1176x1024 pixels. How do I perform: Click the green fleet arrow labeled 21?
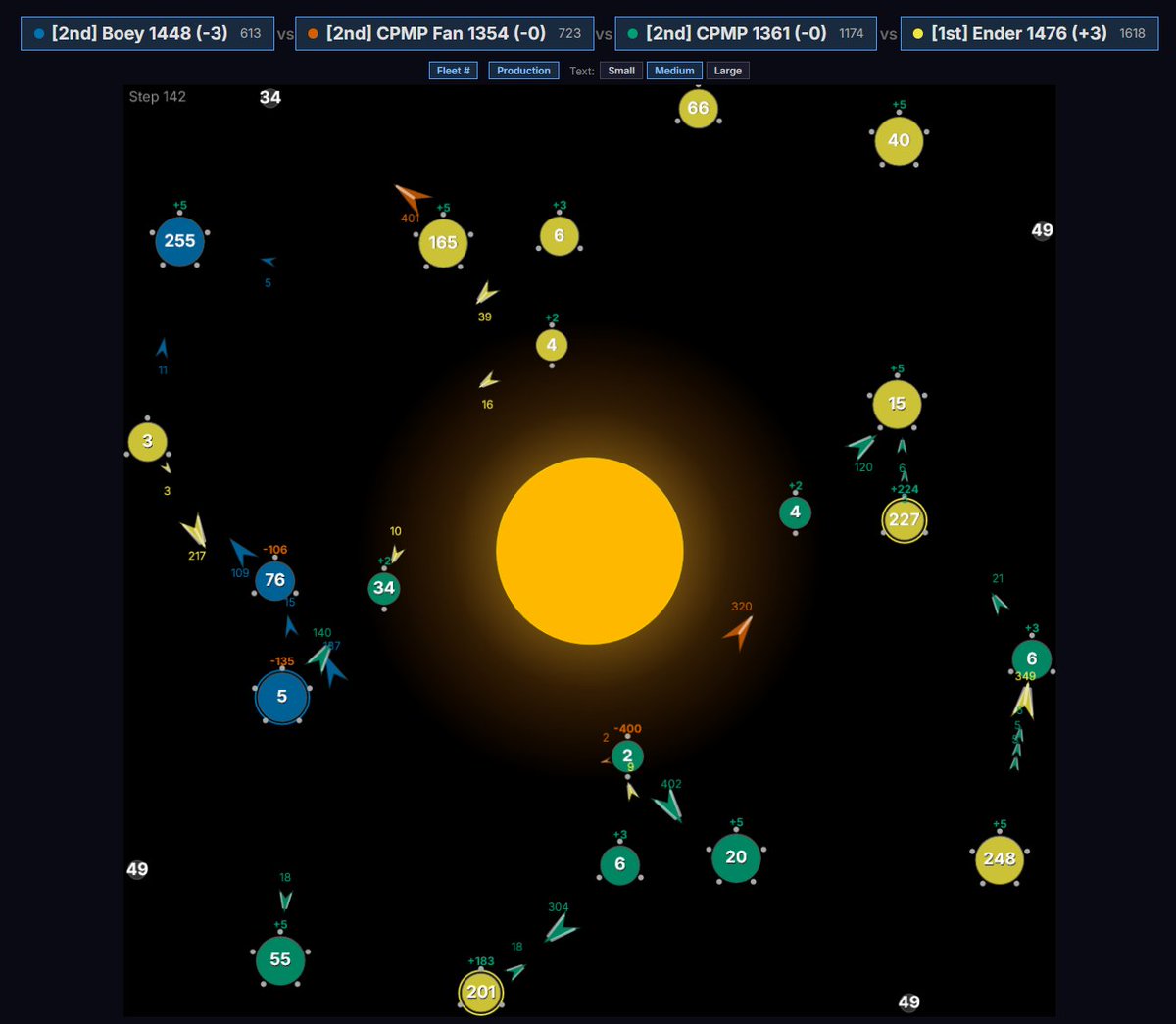999,603
